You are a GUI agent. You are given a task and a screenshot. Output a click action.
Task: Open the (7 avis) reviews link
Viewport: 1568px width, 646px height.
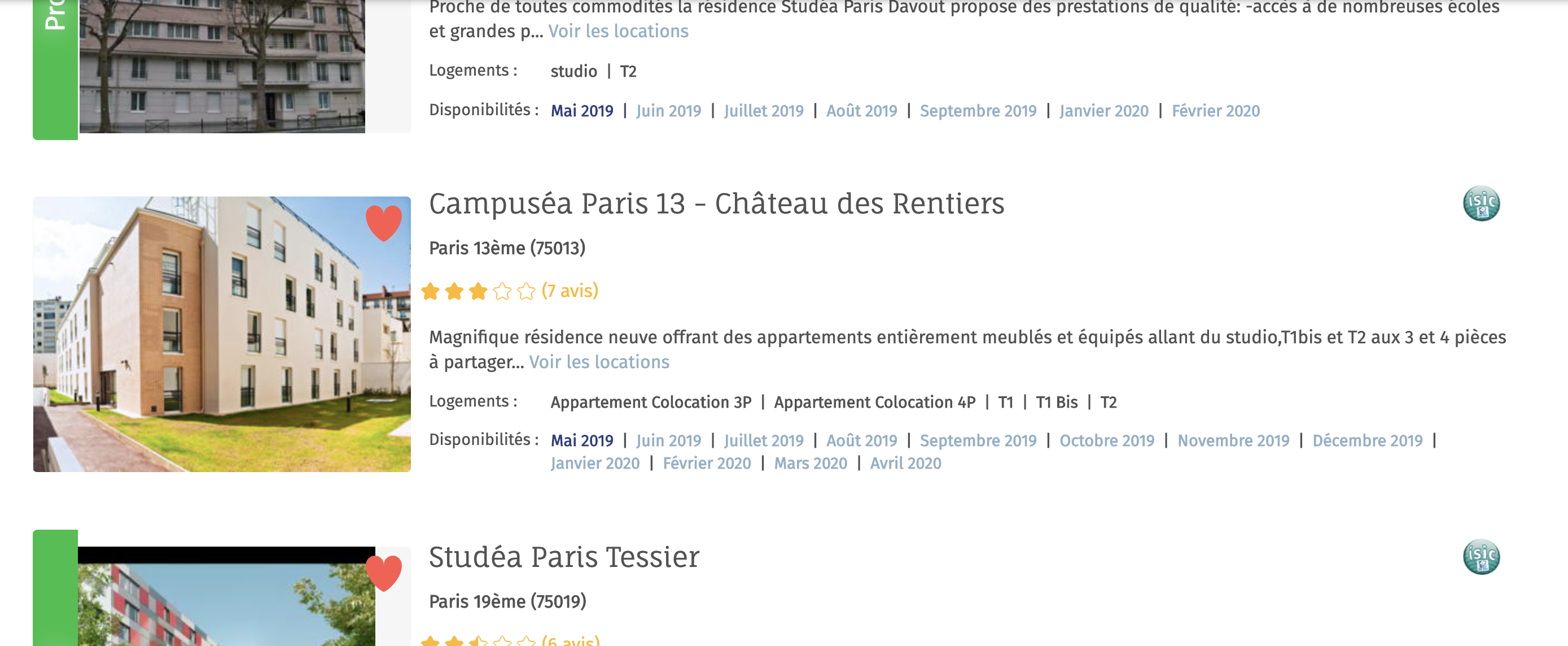click(x=570, y=291)
